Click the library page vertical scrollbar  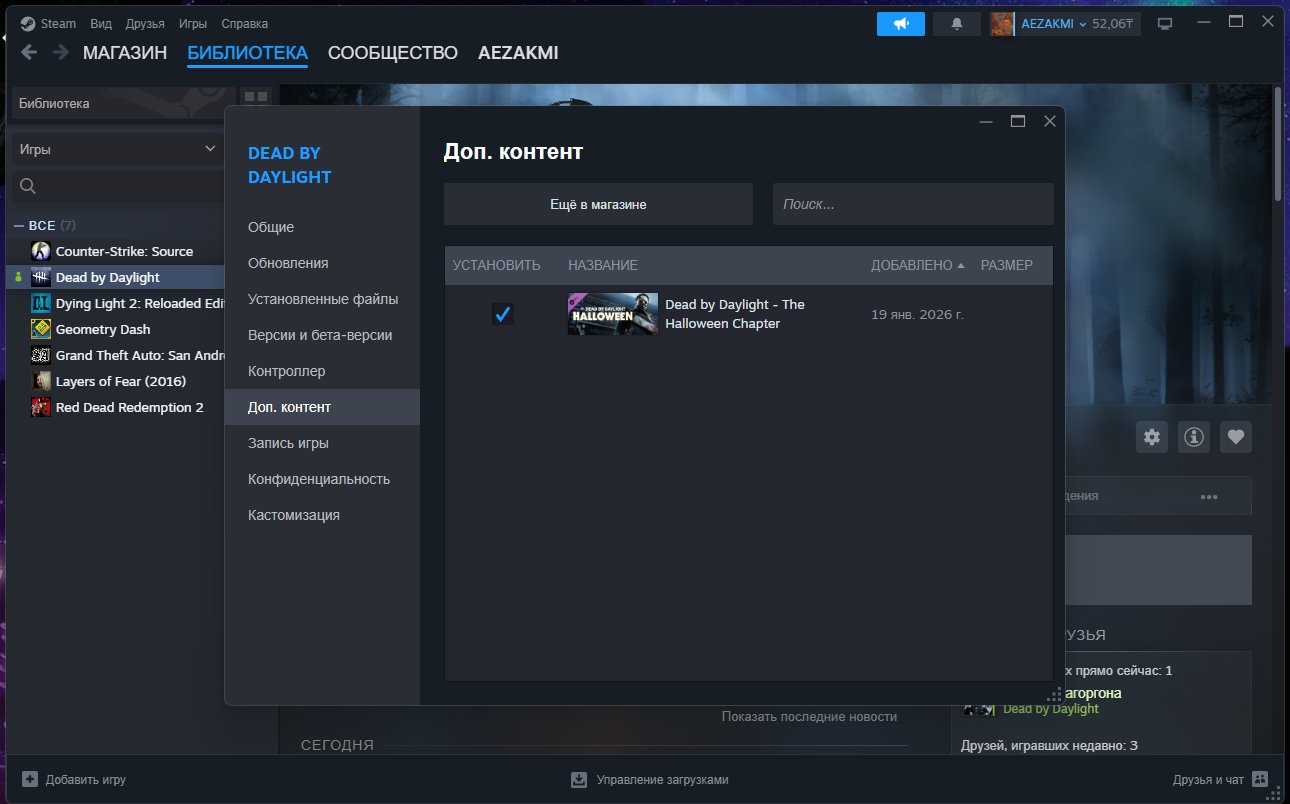[x=1278, y=145]
